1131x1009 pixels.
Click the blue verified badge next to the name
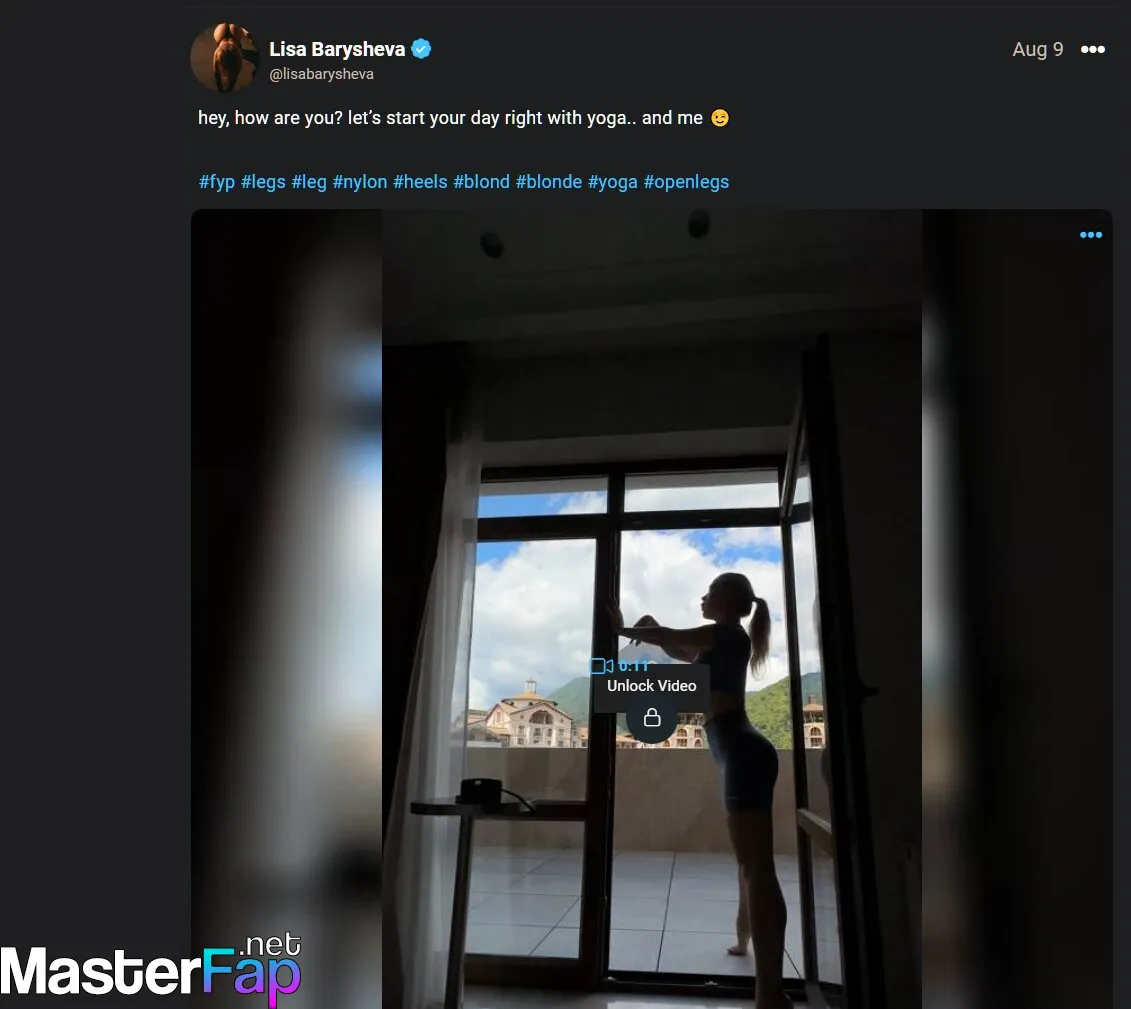(421, 49)
